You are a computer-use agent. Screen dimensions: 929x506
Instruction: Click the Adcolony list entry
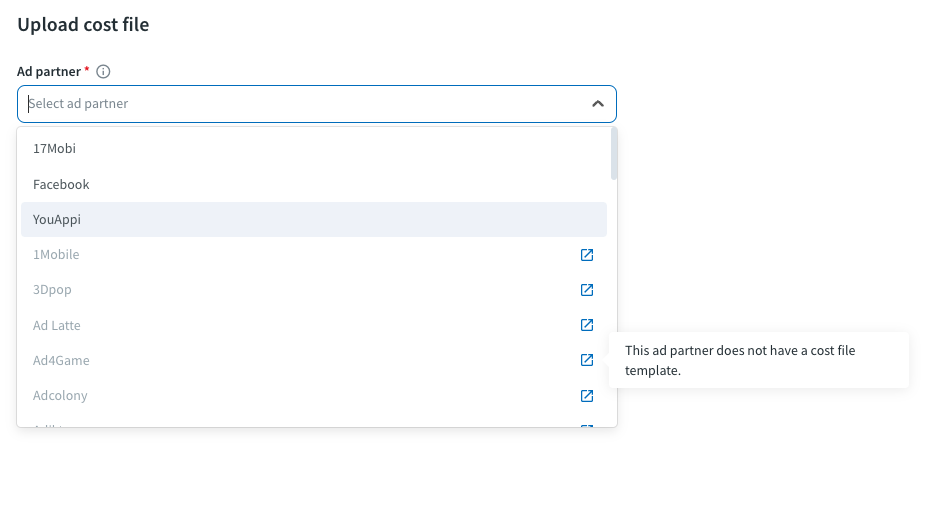[314, 396]
